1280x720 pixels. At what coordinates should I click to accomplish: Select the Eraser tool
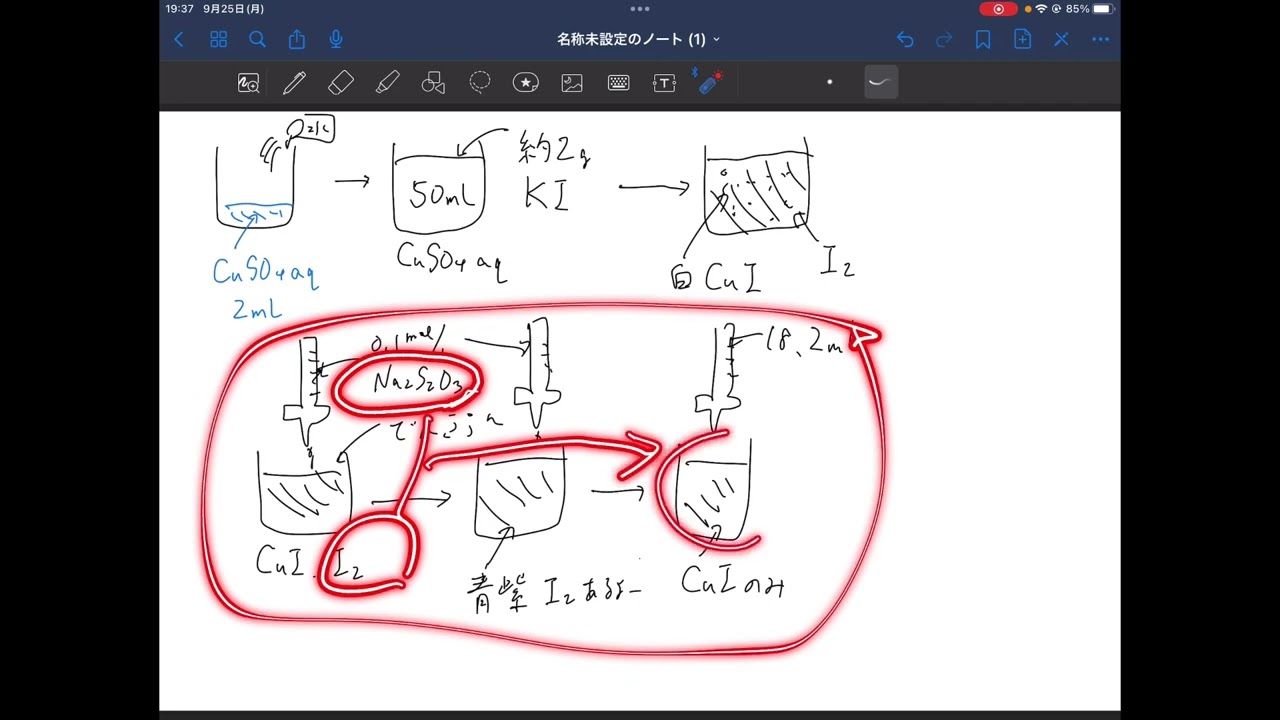(x=341, y=83)
